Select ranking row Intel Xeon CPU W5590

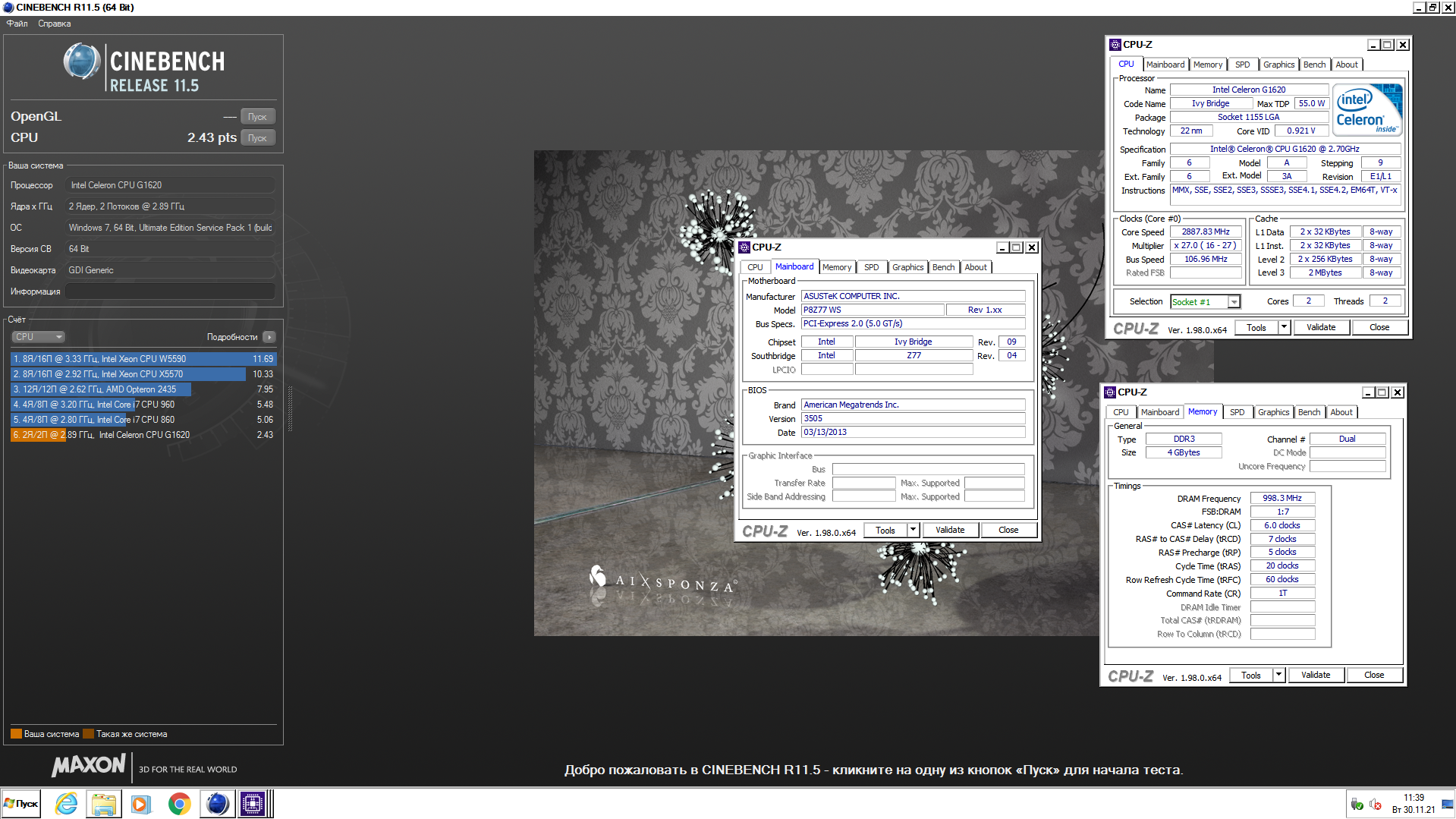point(143,359)
